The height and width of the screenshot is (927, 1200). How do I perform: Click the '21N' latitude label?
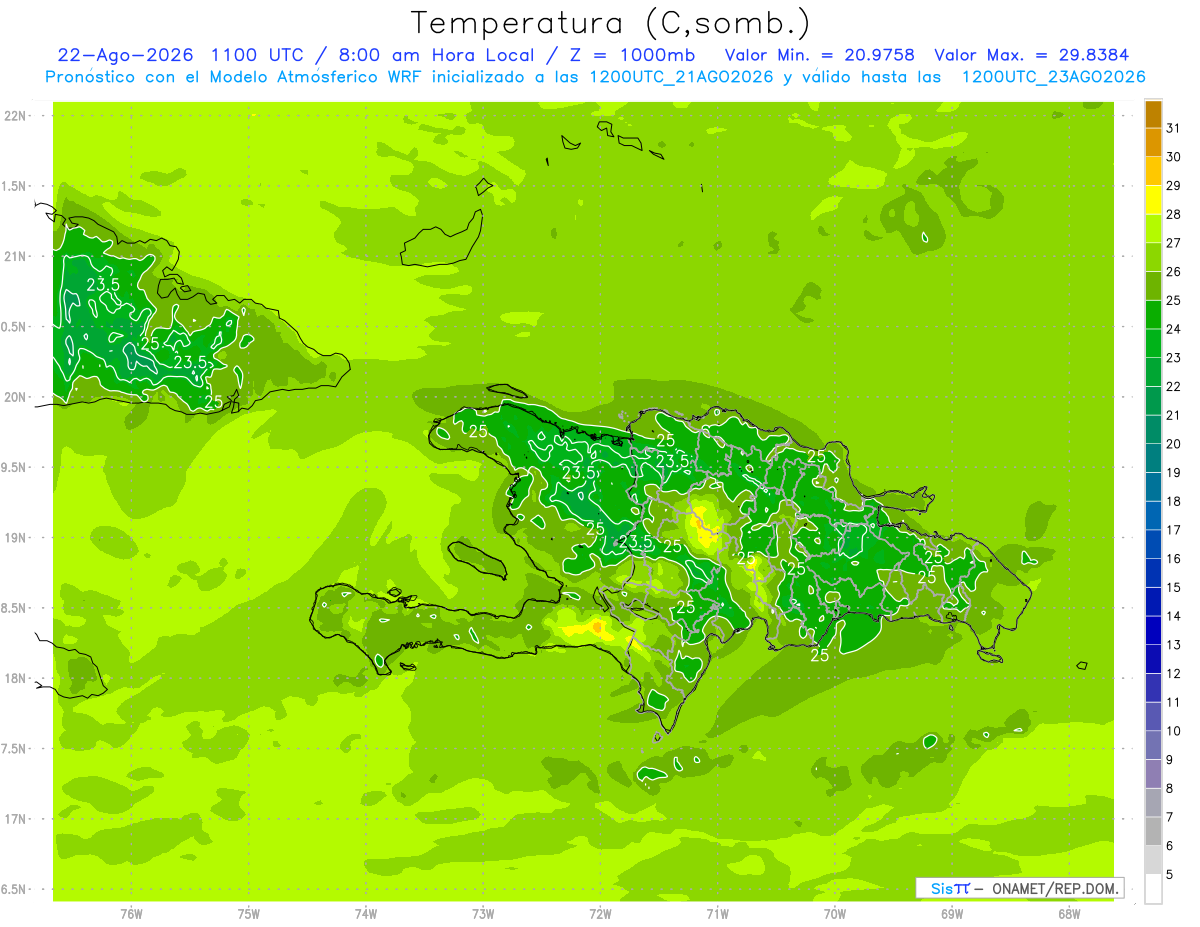(15, 256)
